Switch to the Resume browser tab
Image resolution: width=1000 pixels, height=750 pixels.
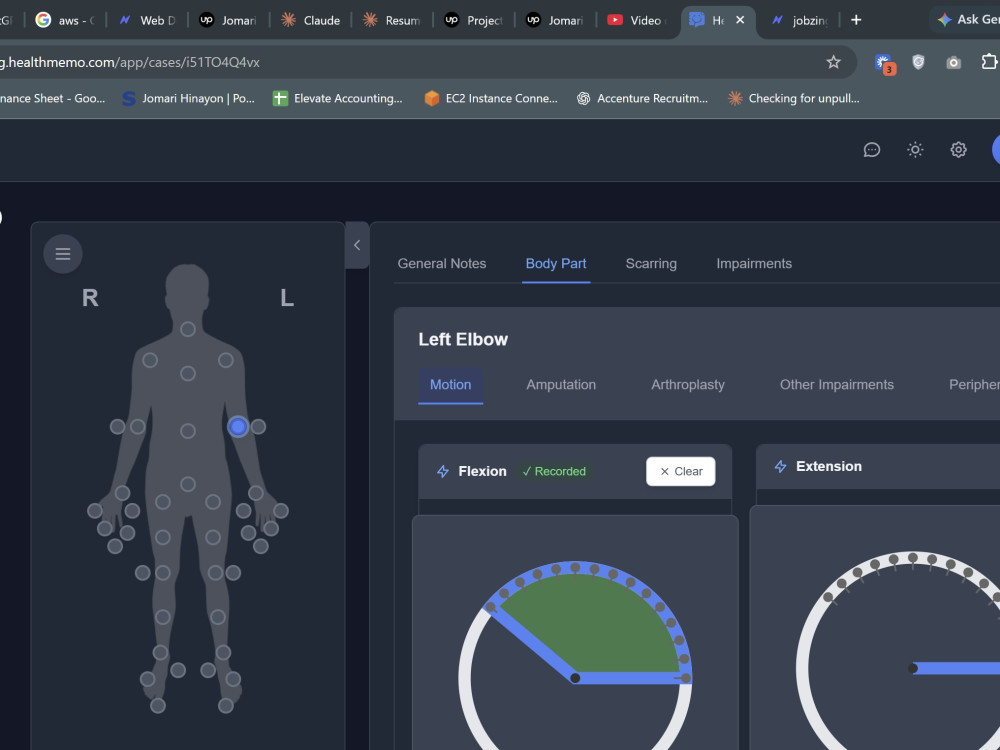(392, 20)
